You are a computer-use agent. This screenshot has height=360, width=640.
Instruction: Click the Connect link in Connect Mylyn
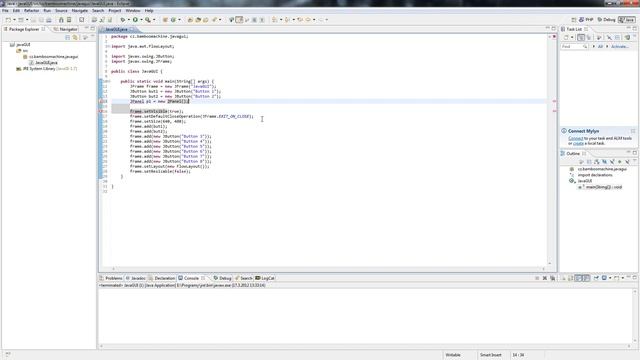click(576, 139)
